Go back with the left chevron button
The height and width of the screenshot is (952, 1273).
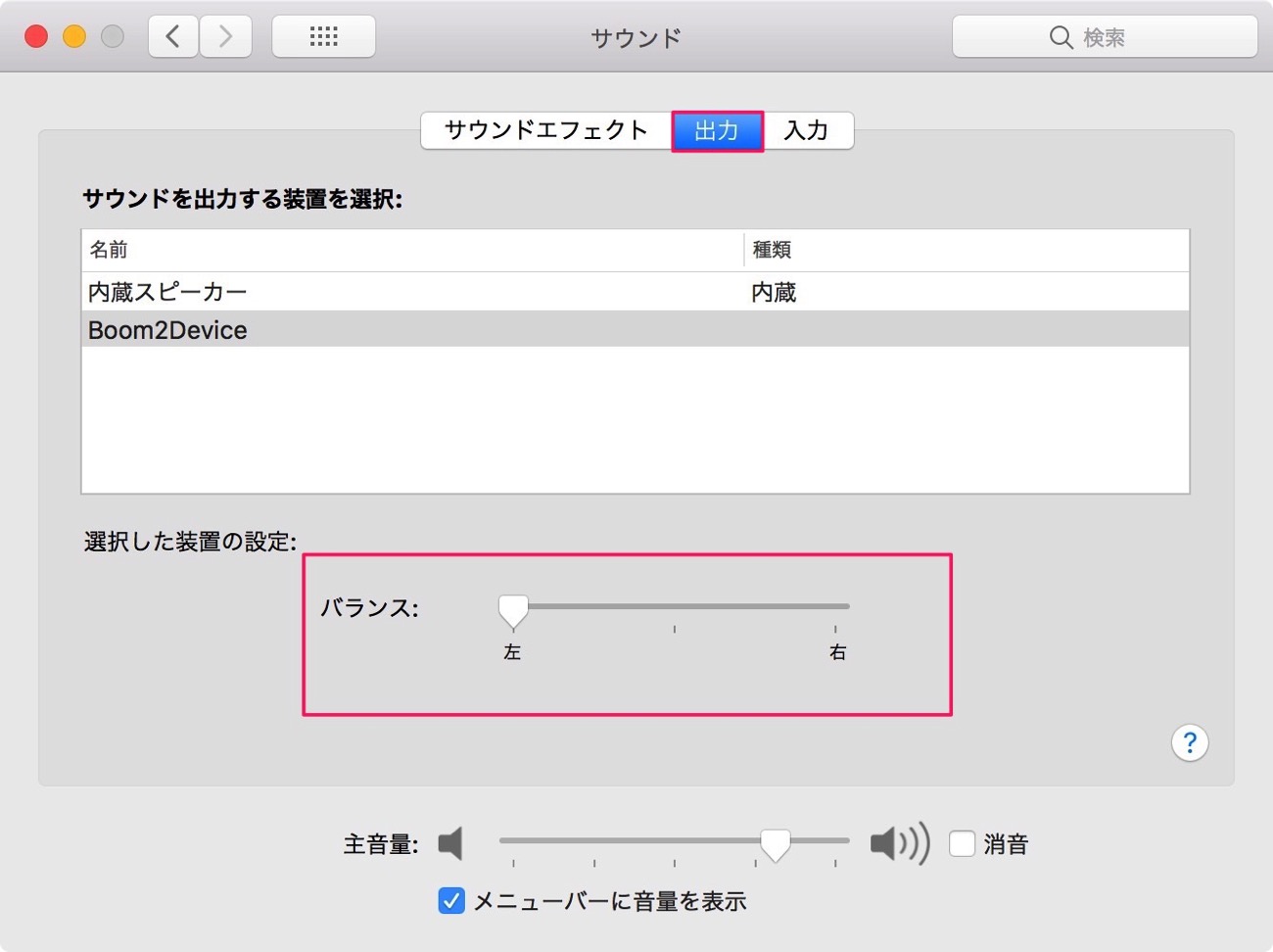173,37
